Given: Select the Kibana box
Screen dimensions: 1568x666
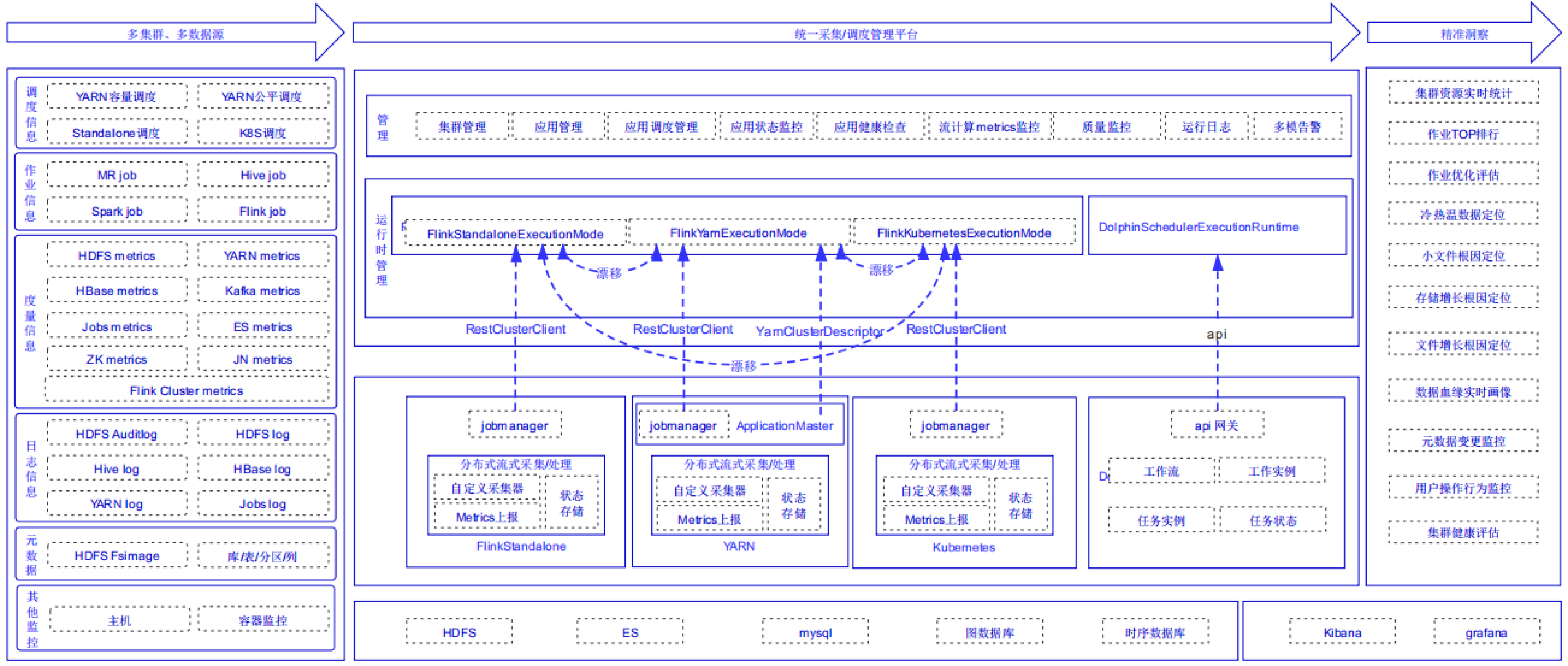Looking at the screenshot, I should pyautogui.click(x=1342, y=631).
